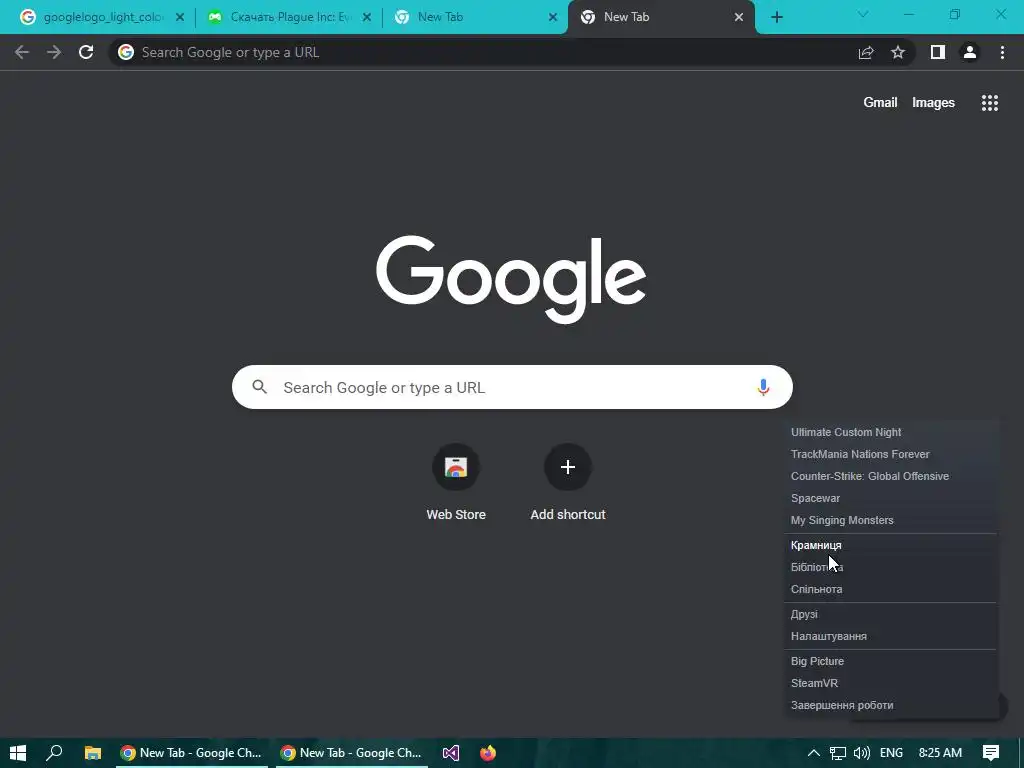
Task: Open the Google apps grid
Action: coord(990,103)
